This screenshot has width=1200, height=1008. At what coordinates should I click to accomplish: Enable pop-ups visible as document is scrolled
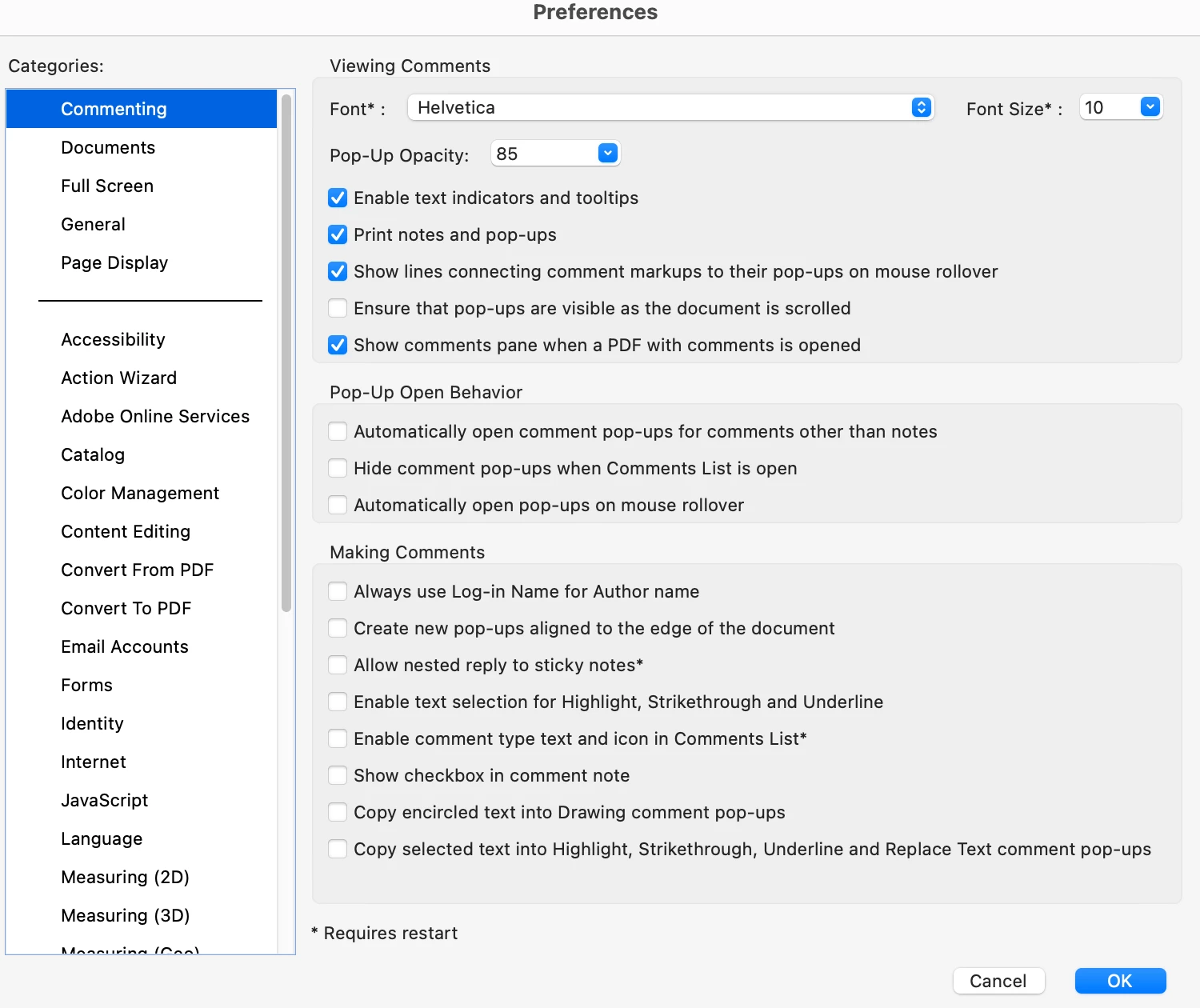(x=338, y=308)
